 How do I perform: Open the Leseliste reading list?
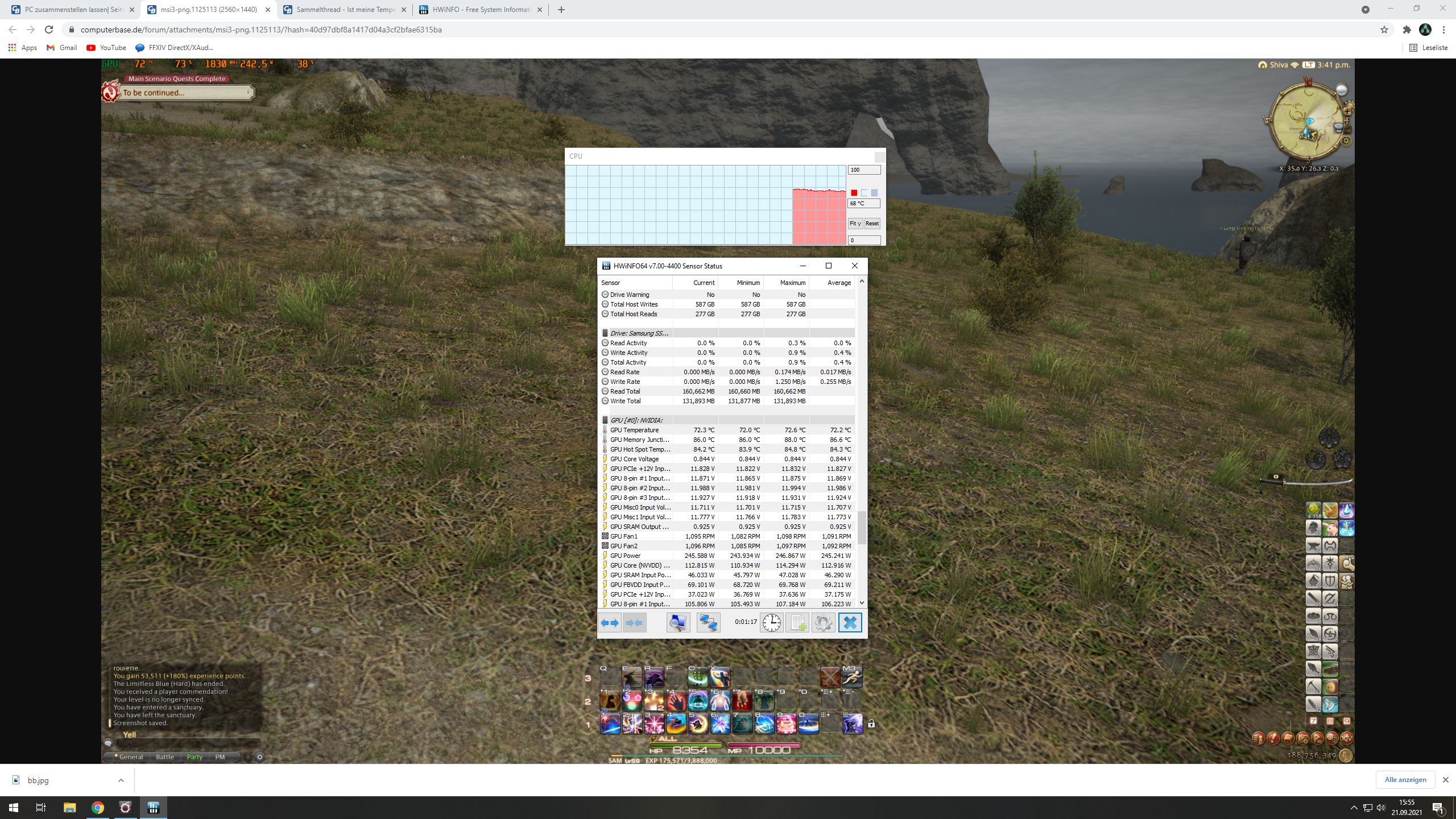pos(1429,48)
